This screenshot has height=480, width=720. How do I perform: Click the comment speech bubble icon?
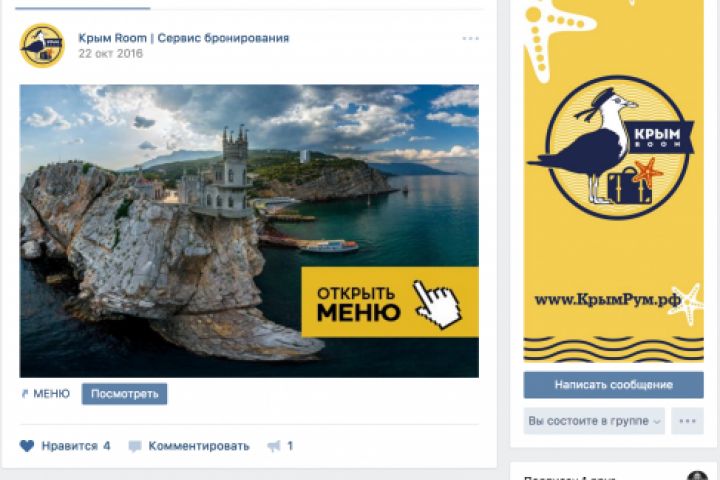(x=135, y=446)
